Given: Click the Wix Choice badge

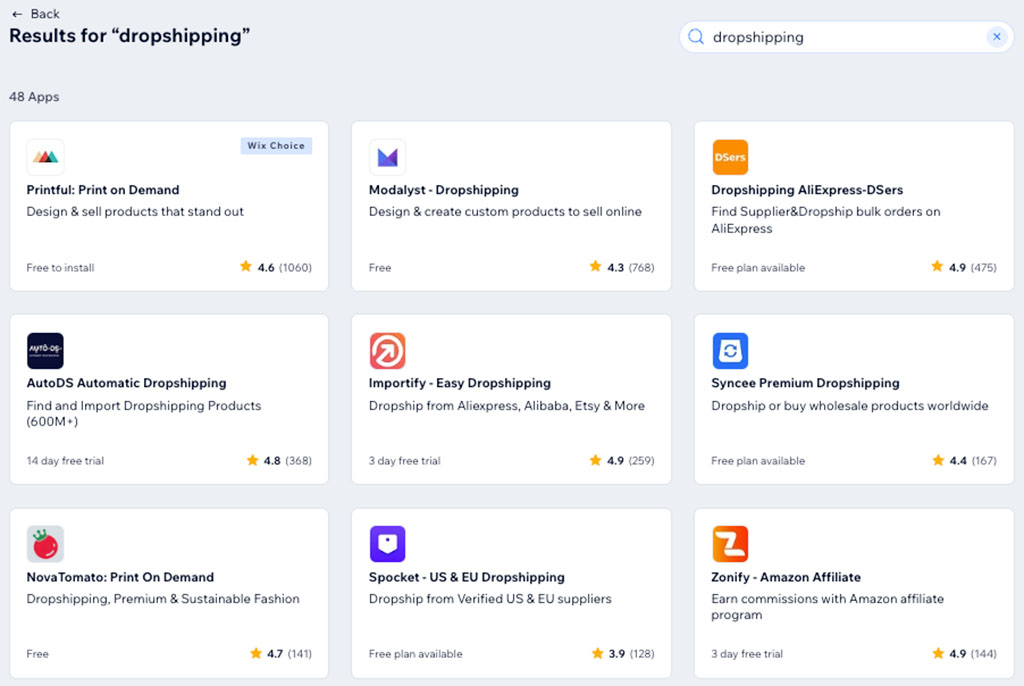Looking at the screenshot, I should [x=276, y=146].
